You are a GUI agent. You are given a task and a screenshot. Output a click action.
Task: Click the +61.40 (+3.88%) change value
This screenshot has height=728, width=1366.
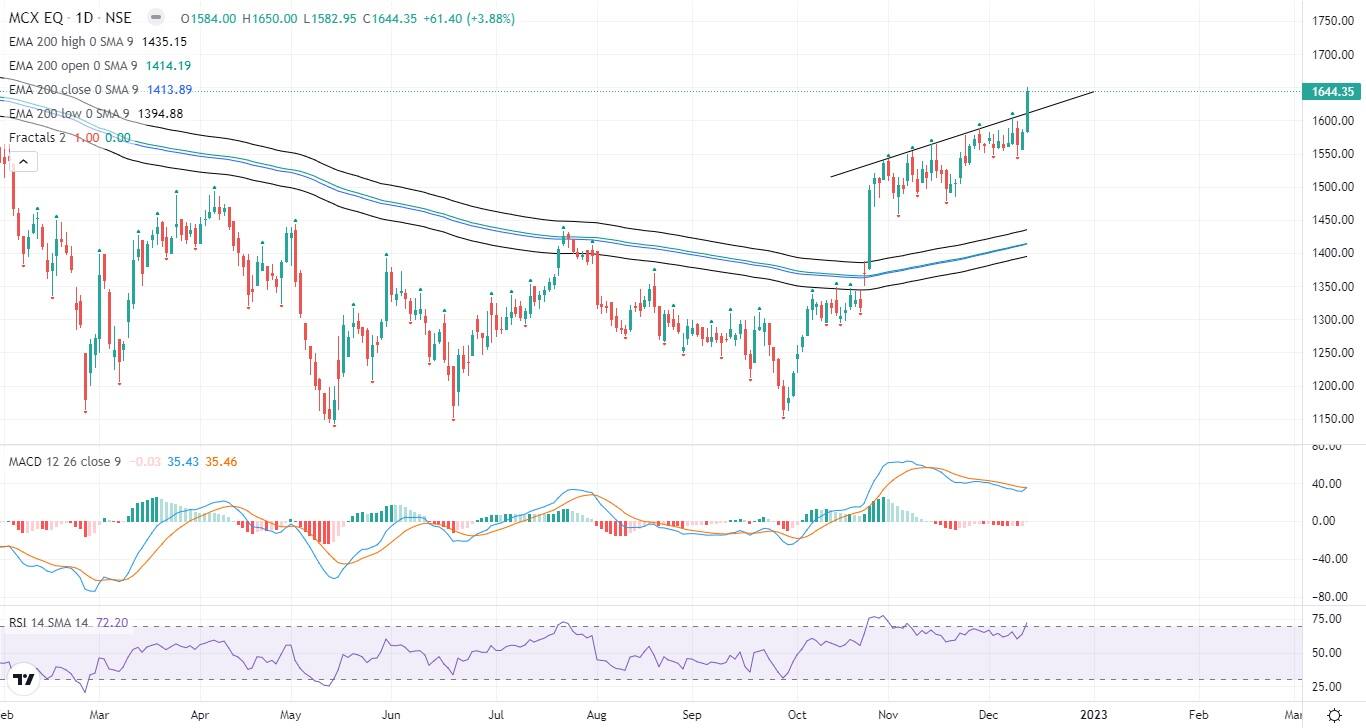(469, 18)
